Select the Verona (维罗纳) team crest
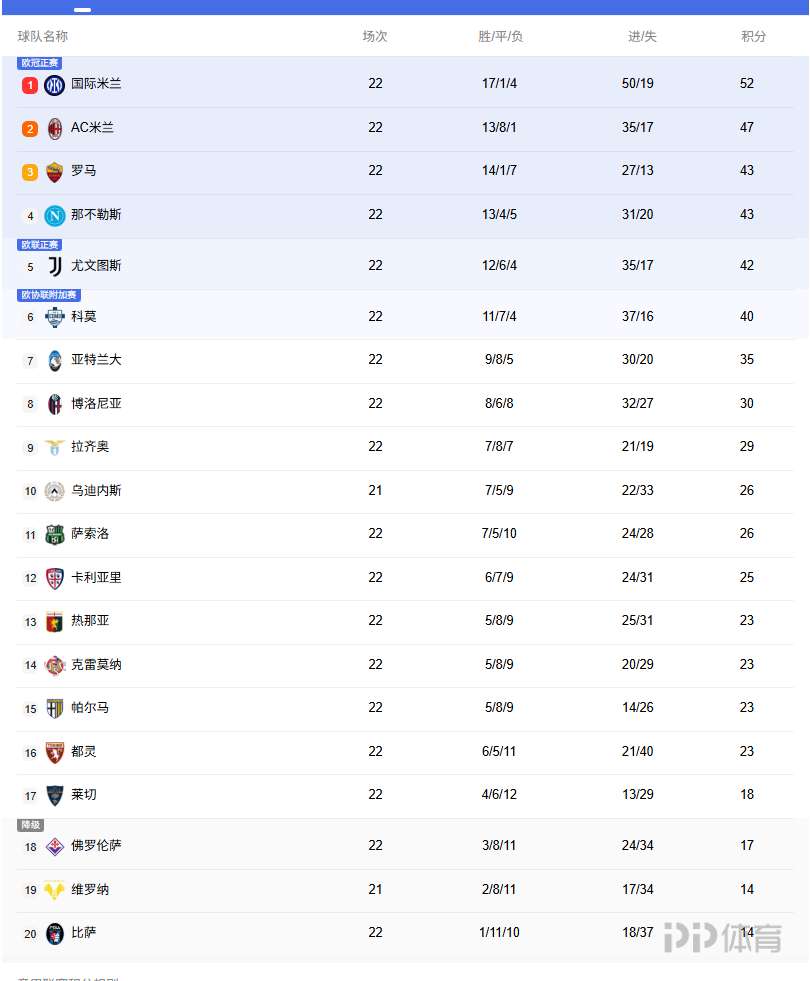The image size is (810, 981). tap(54, 890)
